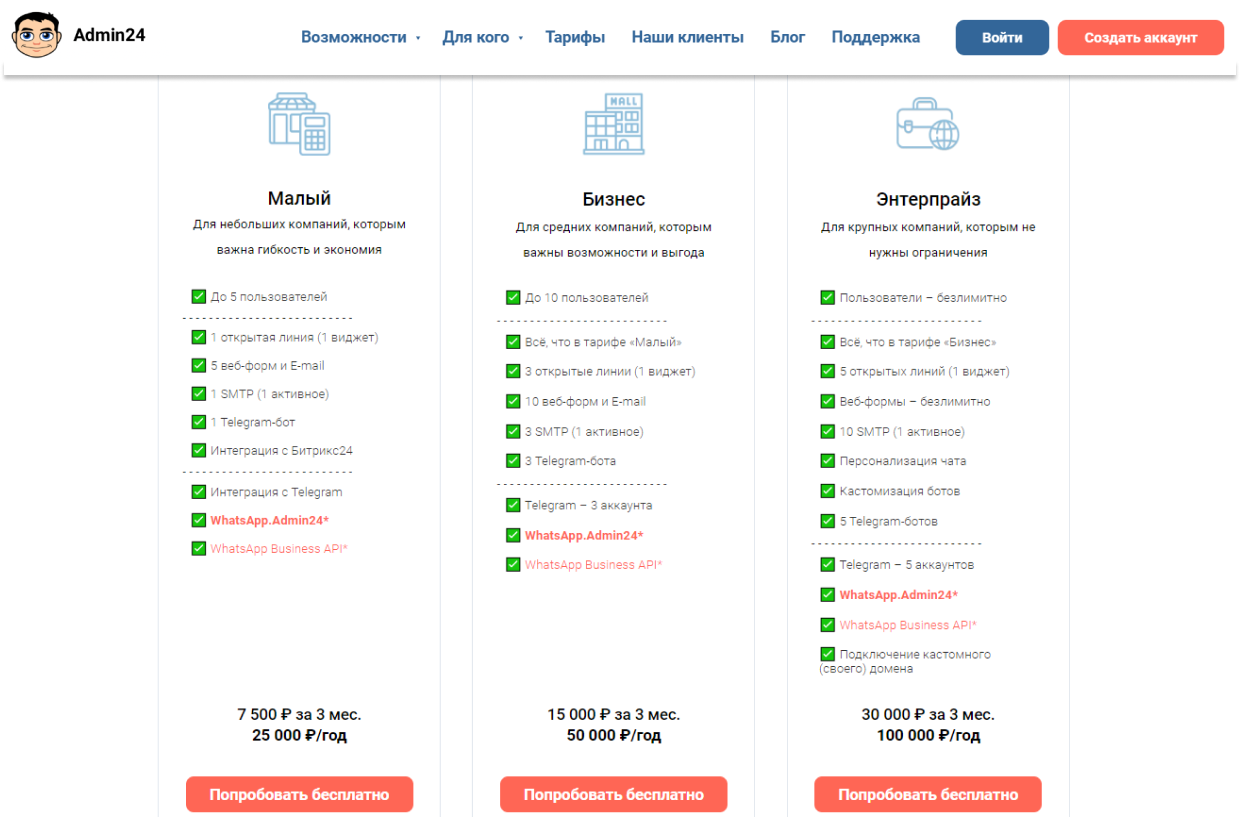
Task: Click the text 3 открытые линии (1 виджет)
Action: pyautogui.click(x=610, y=372)
